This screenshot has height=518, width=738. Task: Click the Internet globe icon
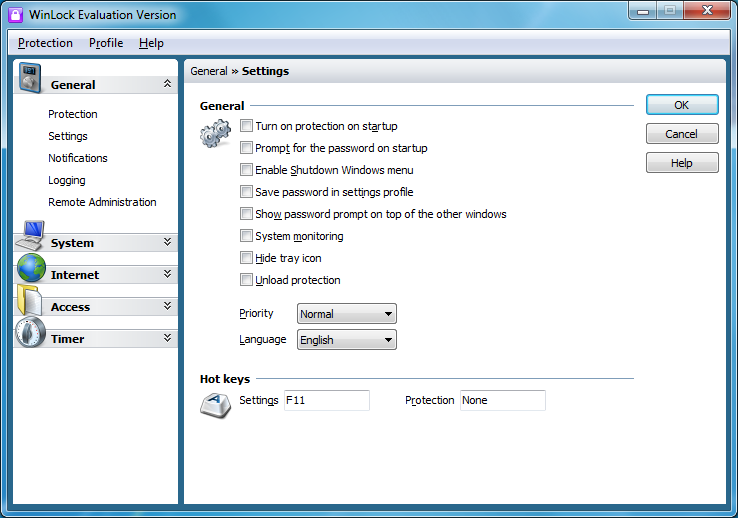pos(31,268)
